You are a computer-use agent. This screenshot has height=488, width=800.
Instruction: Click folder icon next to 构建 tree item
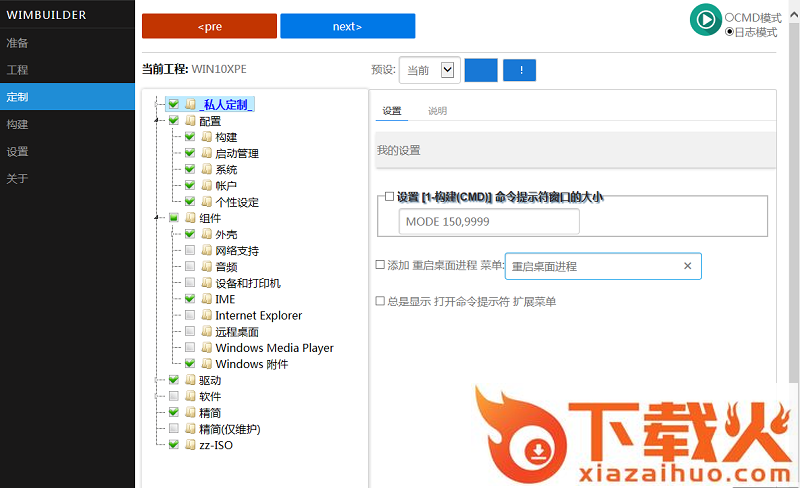(x=207, y=137)
